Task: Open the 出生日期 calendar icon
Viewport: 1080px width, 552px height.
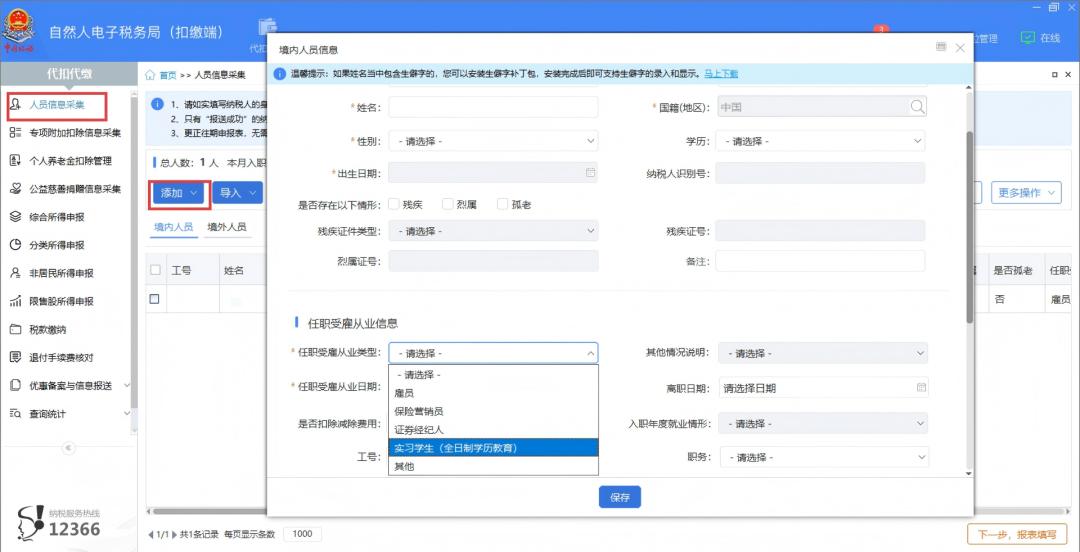Action: [x=590, y=173]
